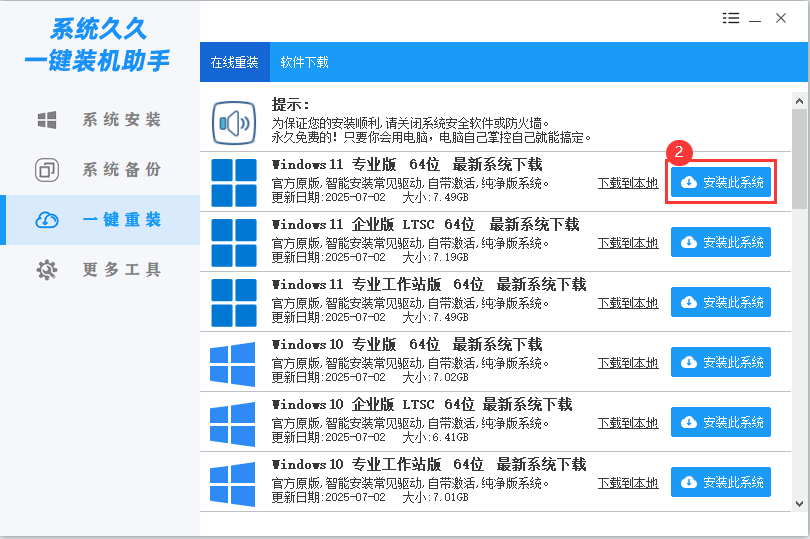Open the menu list icon in title bar
The image size is (810, 539).
(731, 18)
